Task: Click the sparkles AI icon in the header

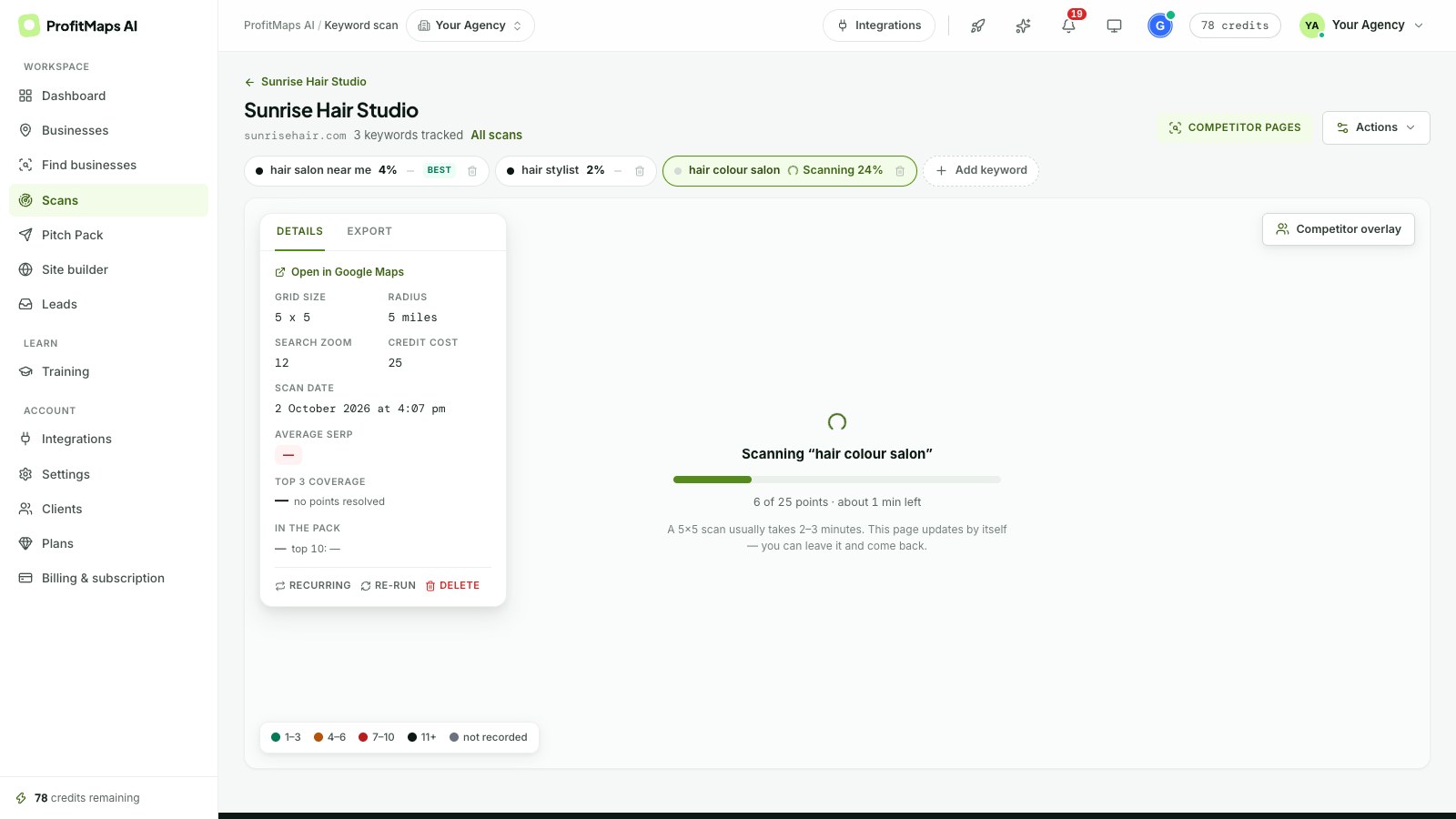Action: (1024, 25)
